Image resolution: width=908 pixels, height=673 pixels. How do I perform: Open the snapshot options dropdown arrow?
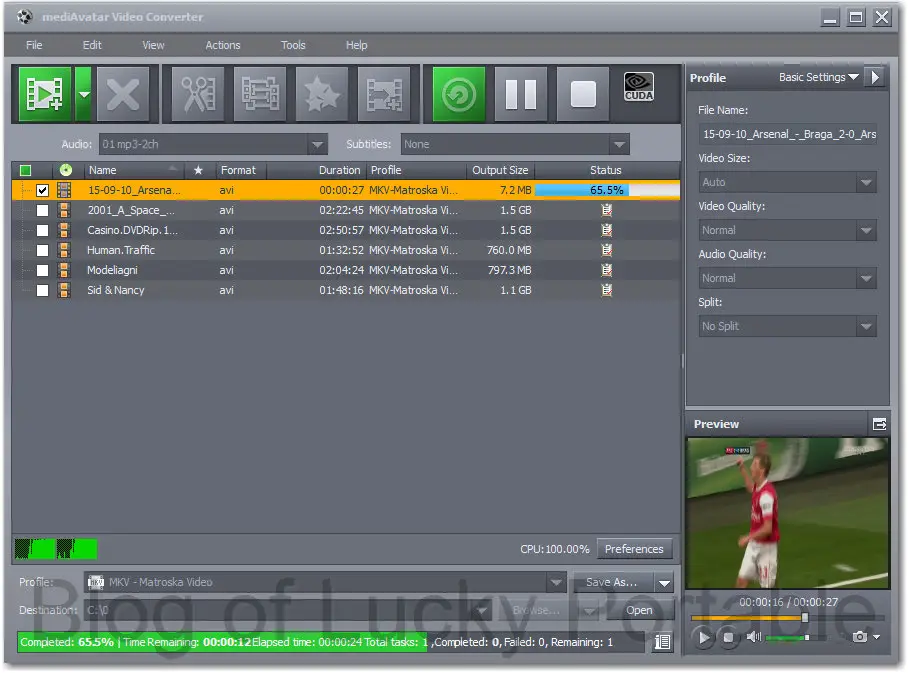point(877,637)
